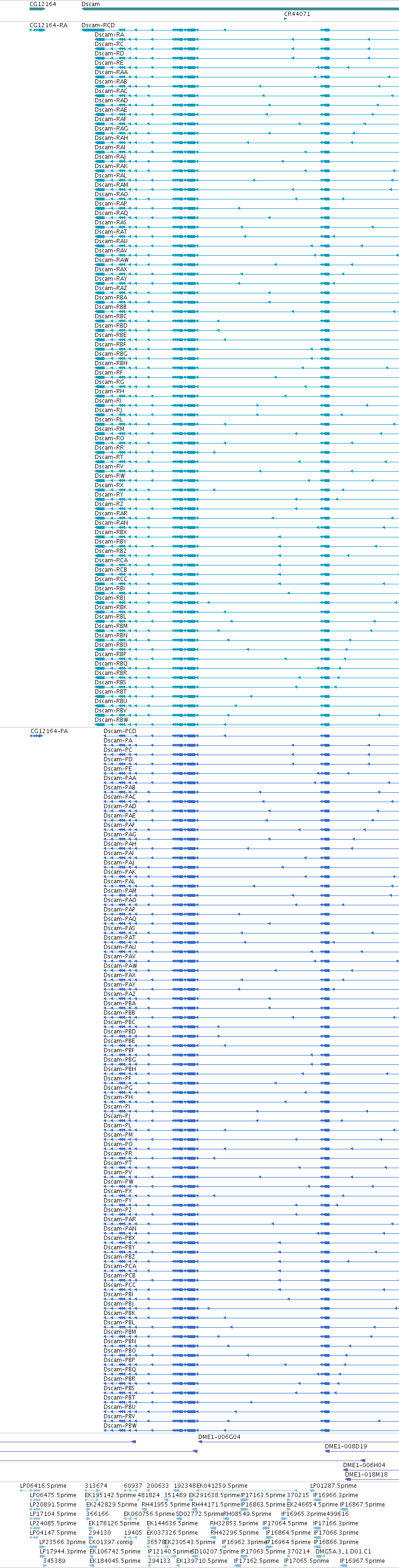Select protein isoform Dscam-PE
This screenshot has height=1568, width=399.
click(118, 769)
